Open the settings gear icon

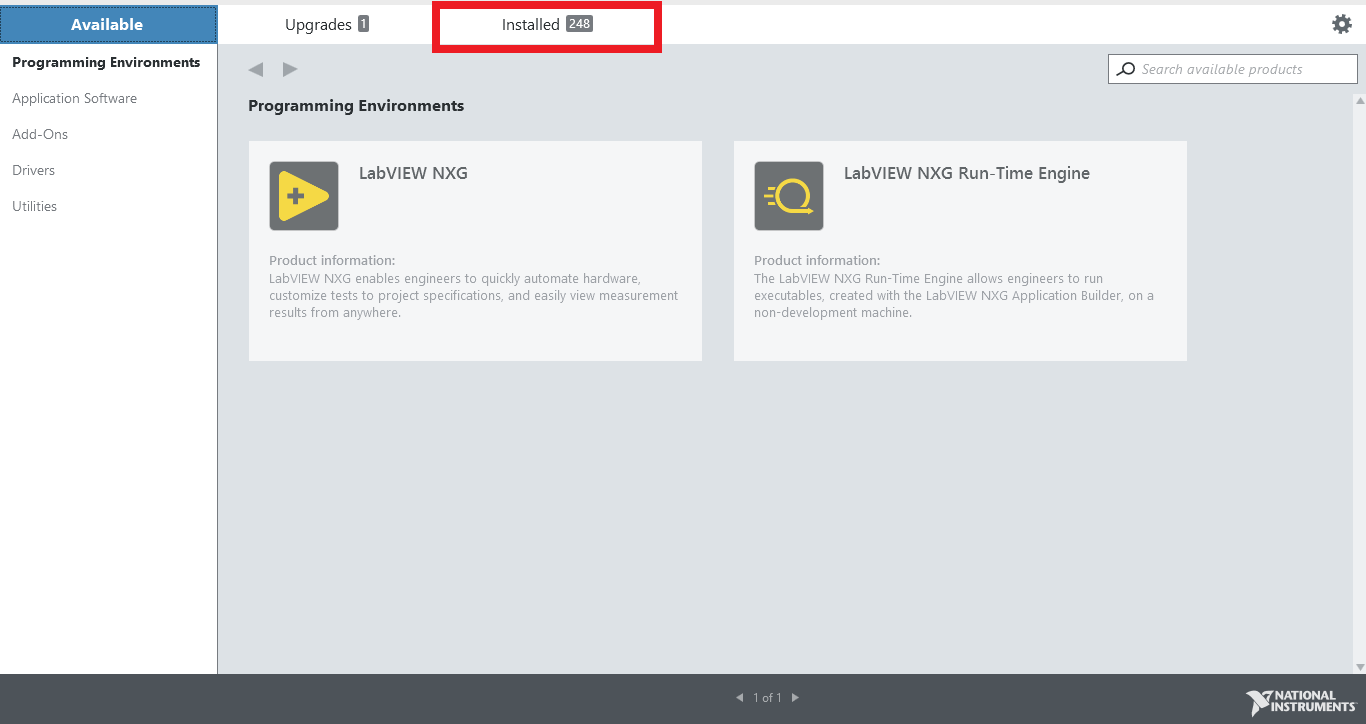tap(1342, 24)
